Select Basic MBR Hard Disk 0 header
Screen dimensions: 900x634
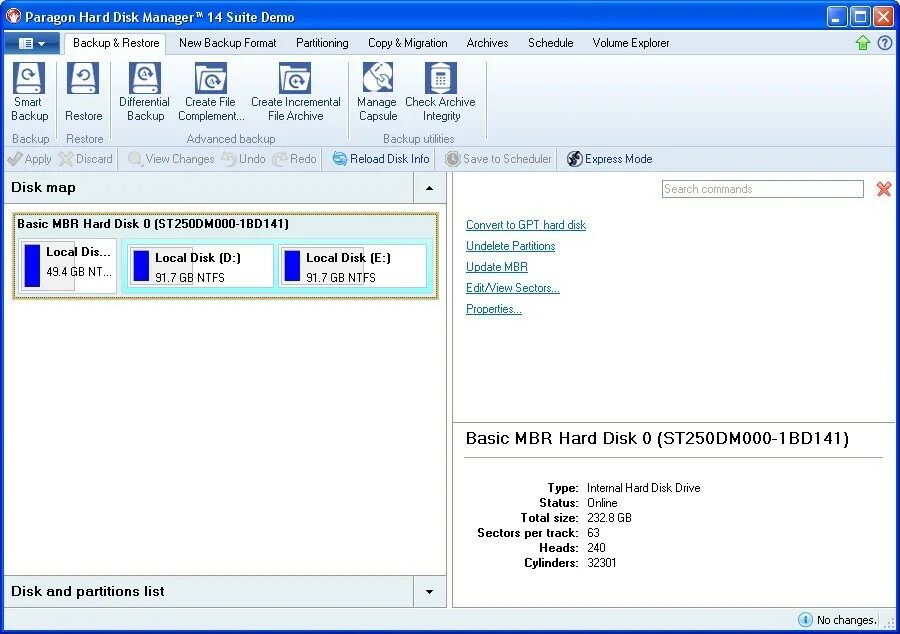tap(153, 223)
